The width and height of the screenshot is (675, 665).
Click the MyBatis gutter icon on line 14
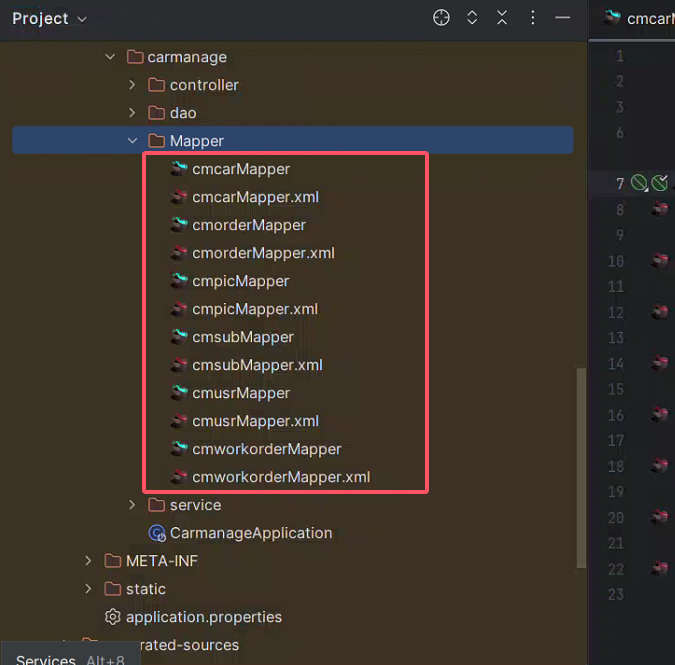[660, 363]
